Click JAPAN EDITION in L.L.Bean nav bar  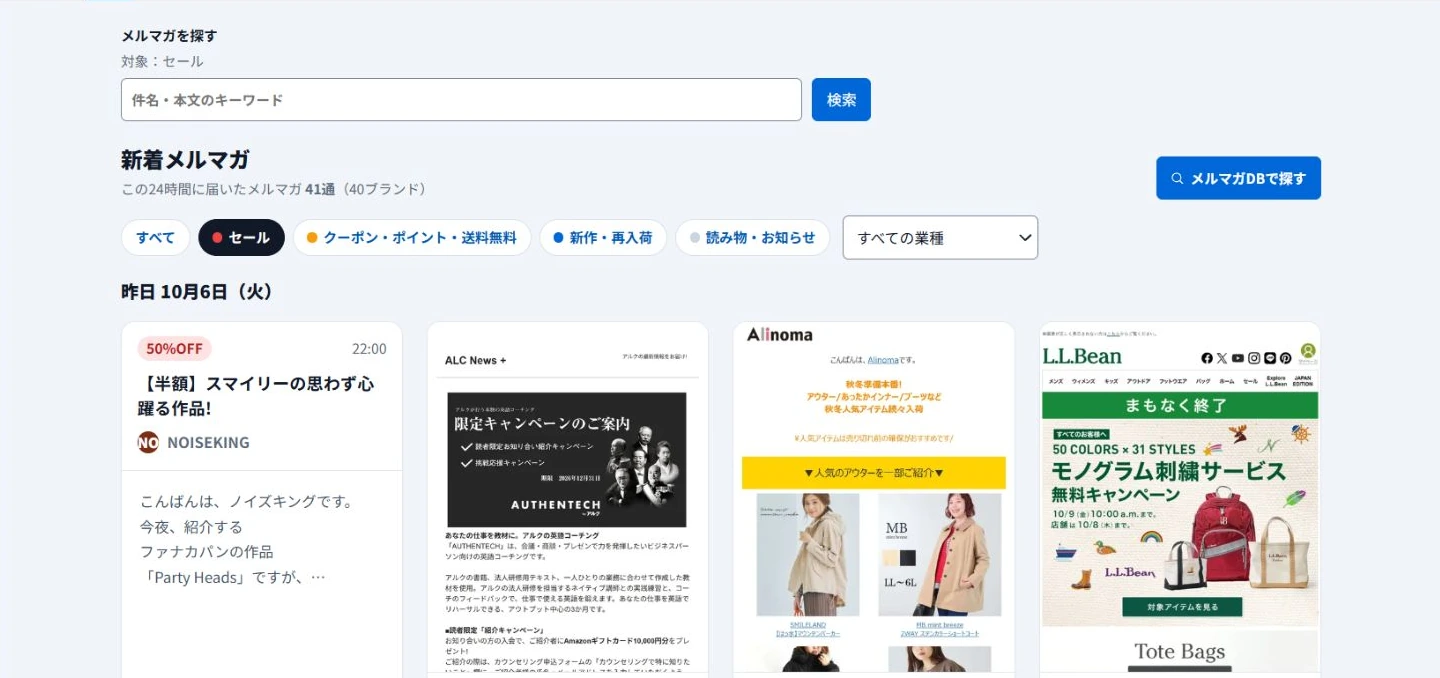pos(1303,381)
